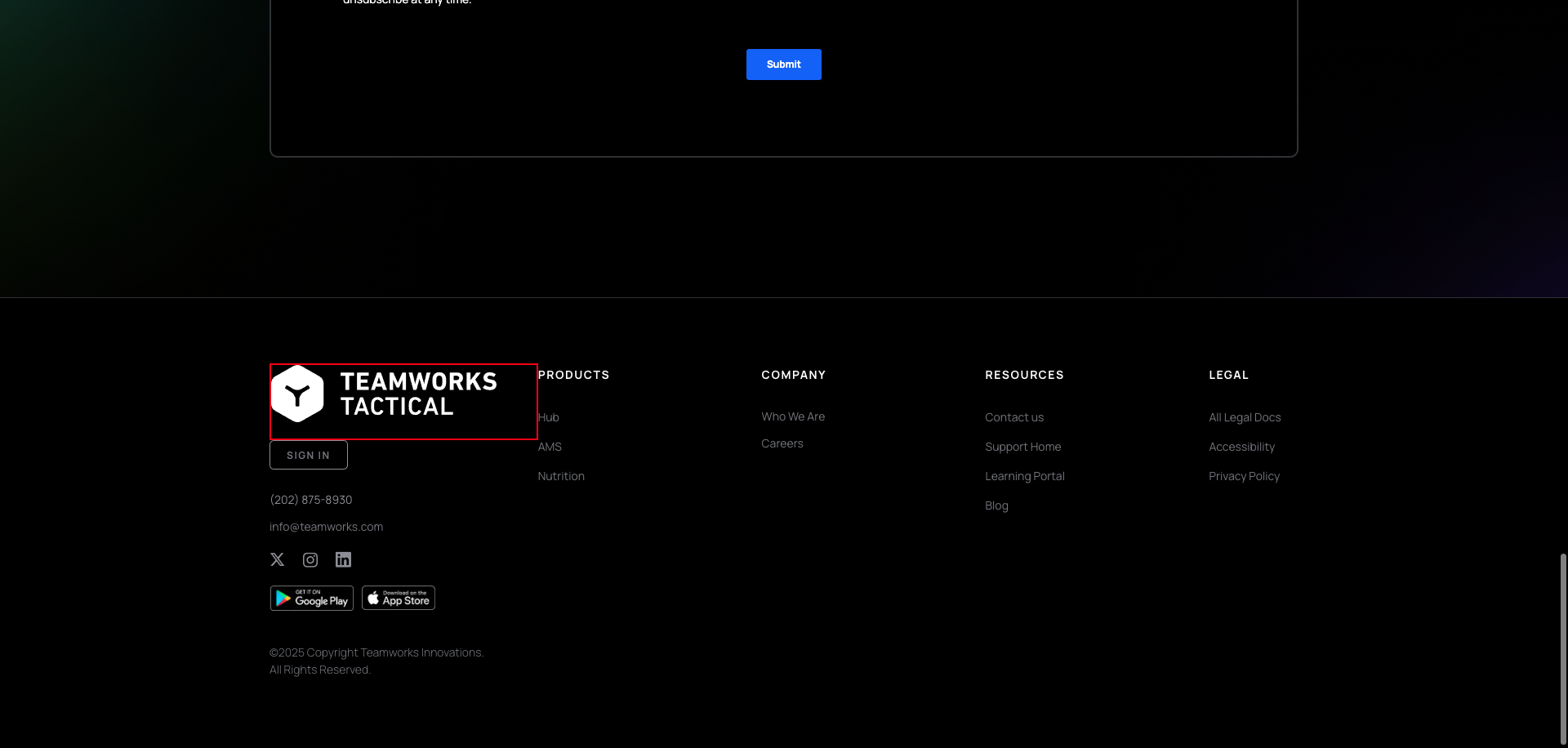
Task: Click the Sign In button
Action: pos(308,455)
